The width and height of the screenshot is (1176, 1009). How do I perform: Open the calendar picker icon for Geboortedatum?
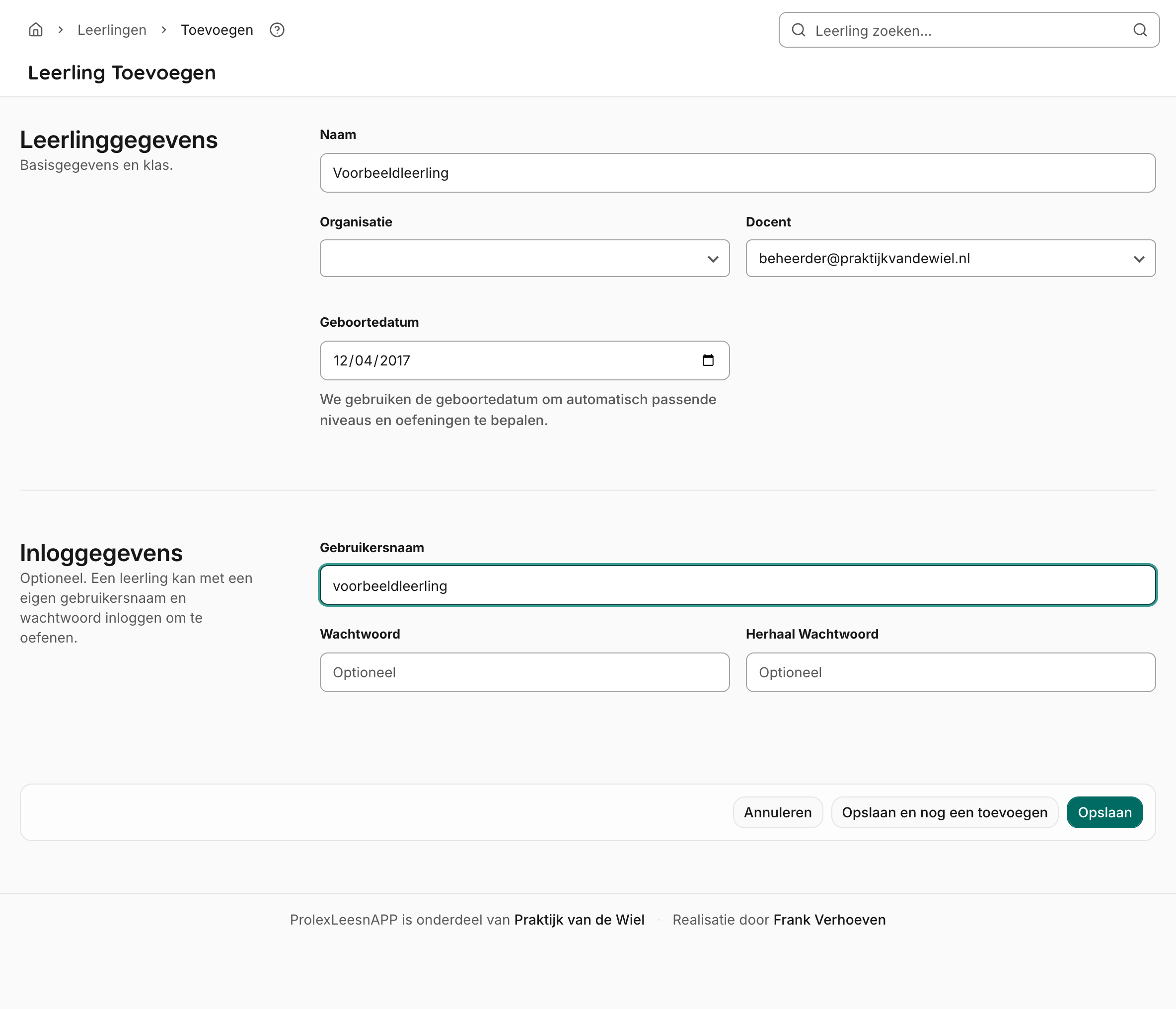point(708,360)
